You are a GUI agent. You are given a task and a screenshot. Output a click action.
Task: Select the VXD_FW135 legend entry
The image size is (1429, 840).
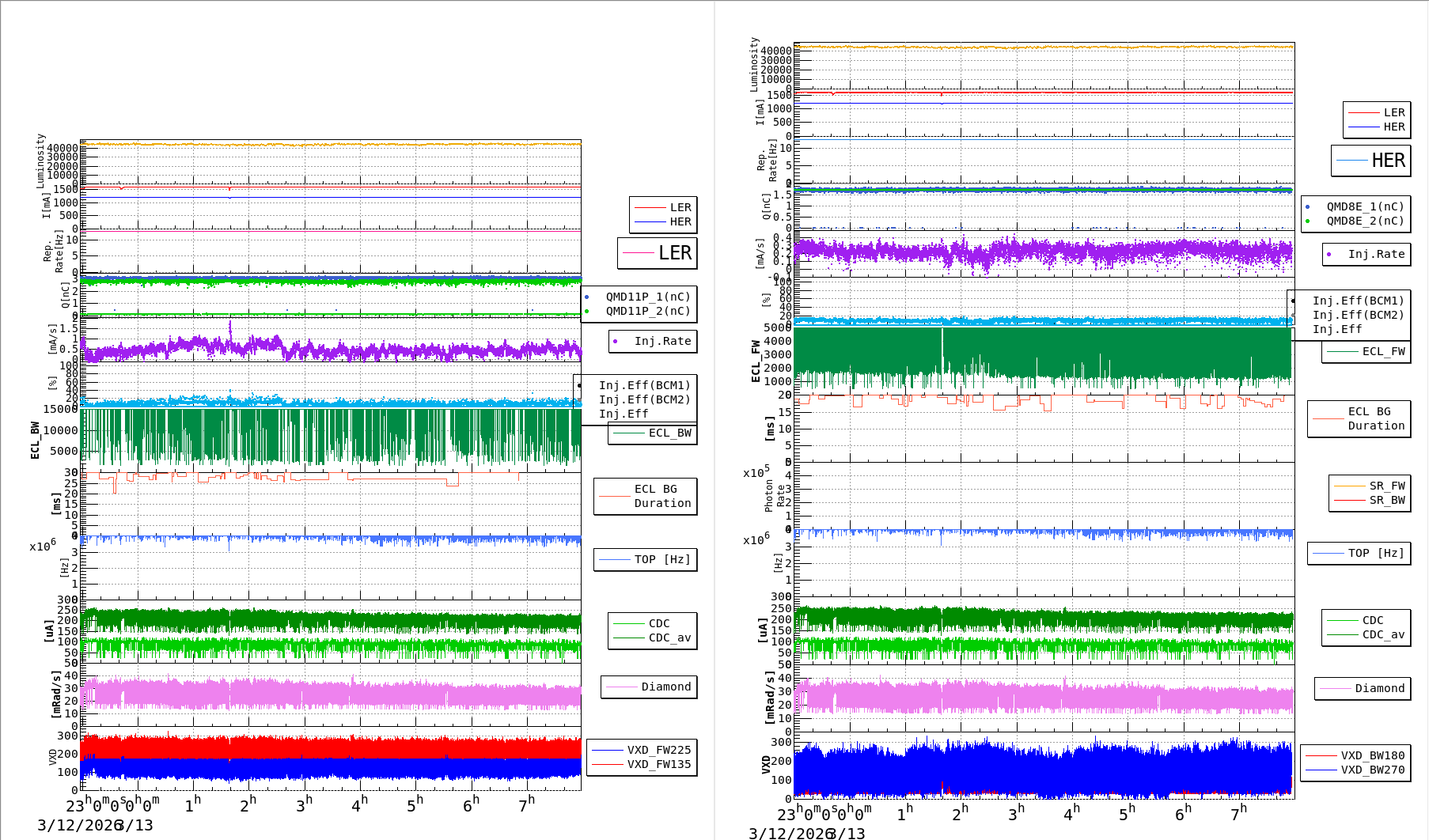point(658,764)
